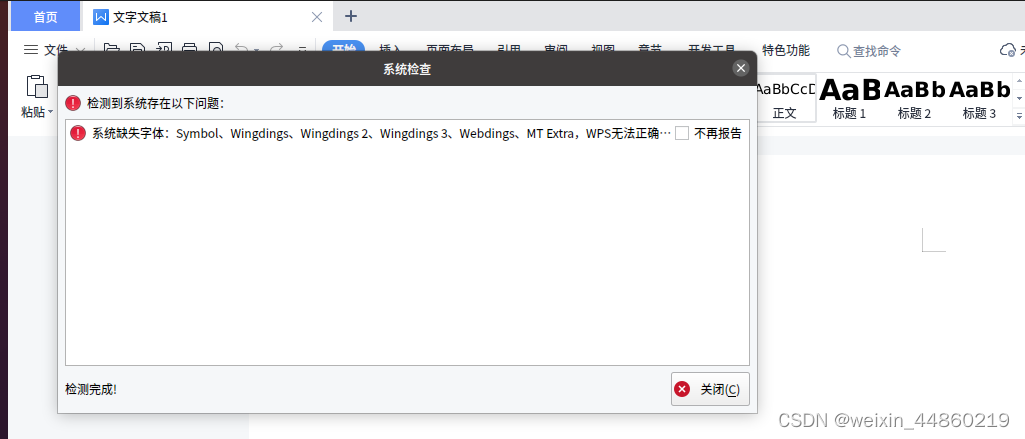Close the 文字文稿1 tab

(x=317, y=17)
